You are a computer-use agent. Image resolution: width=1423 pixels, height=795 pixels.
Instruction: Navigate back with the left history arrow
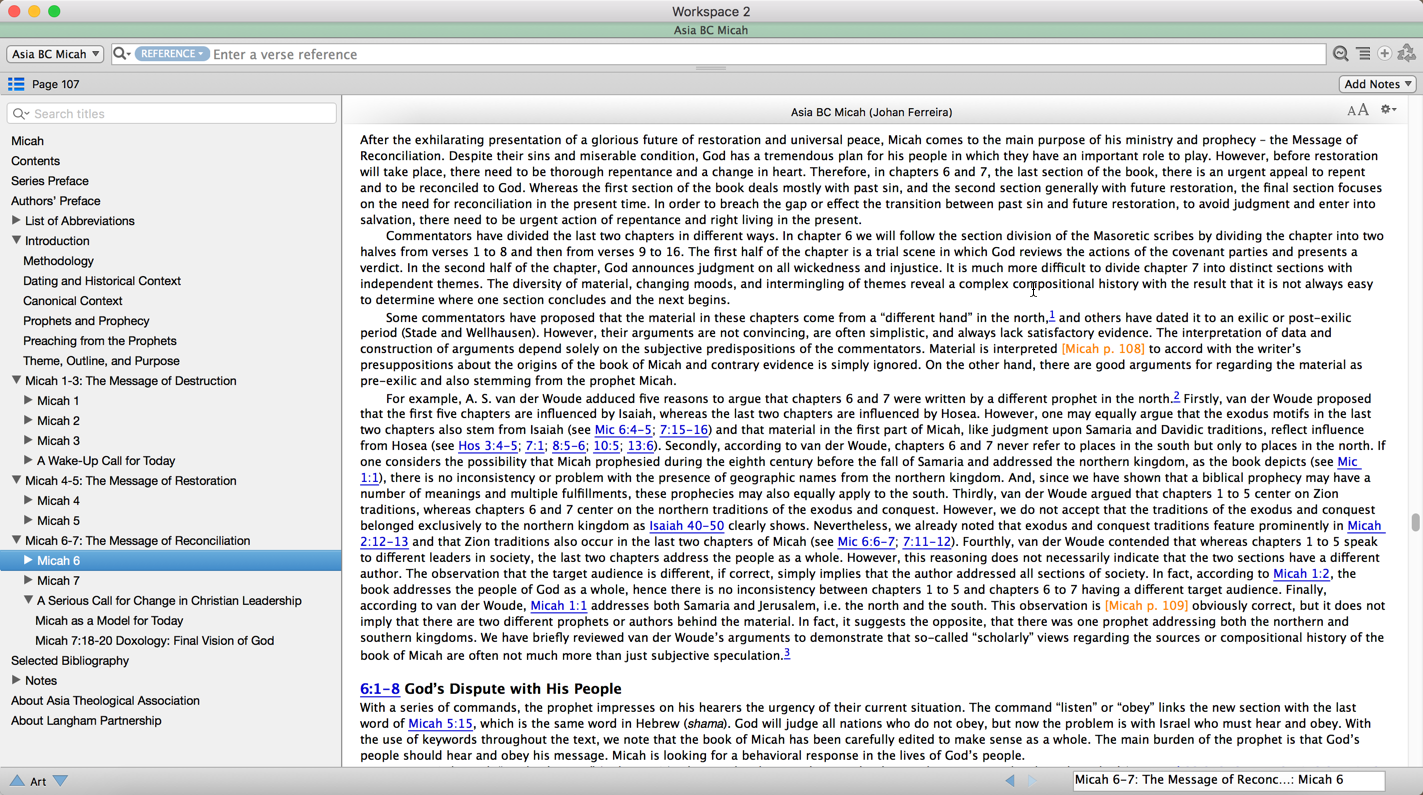click(1010, 781)
